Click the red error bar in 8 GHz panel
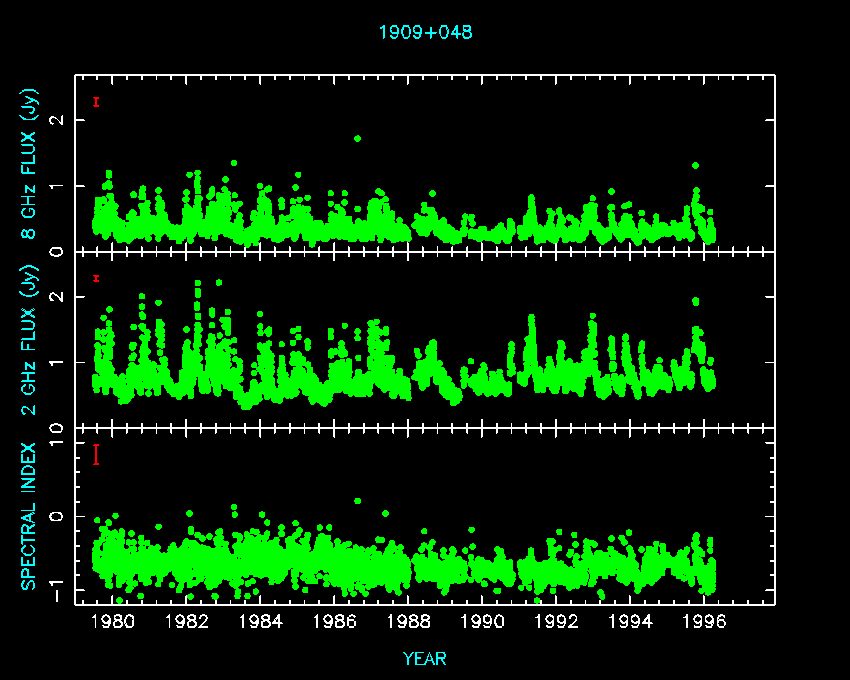The image size is (850, 680). pyautogui.click(x=95, y=102)
